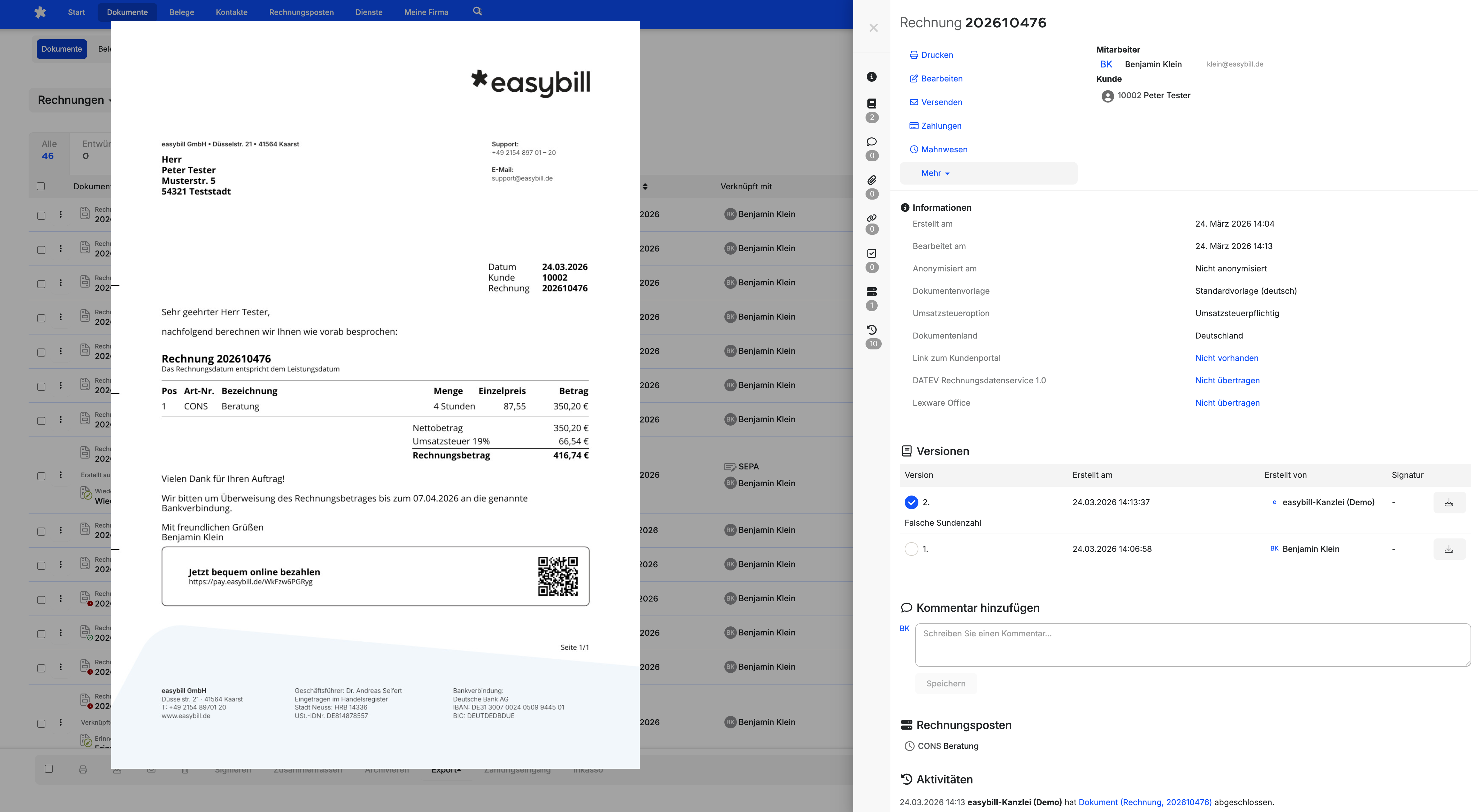Focus the comment text field
This screenshot has width=1478, height=812.
point(1192,645)
